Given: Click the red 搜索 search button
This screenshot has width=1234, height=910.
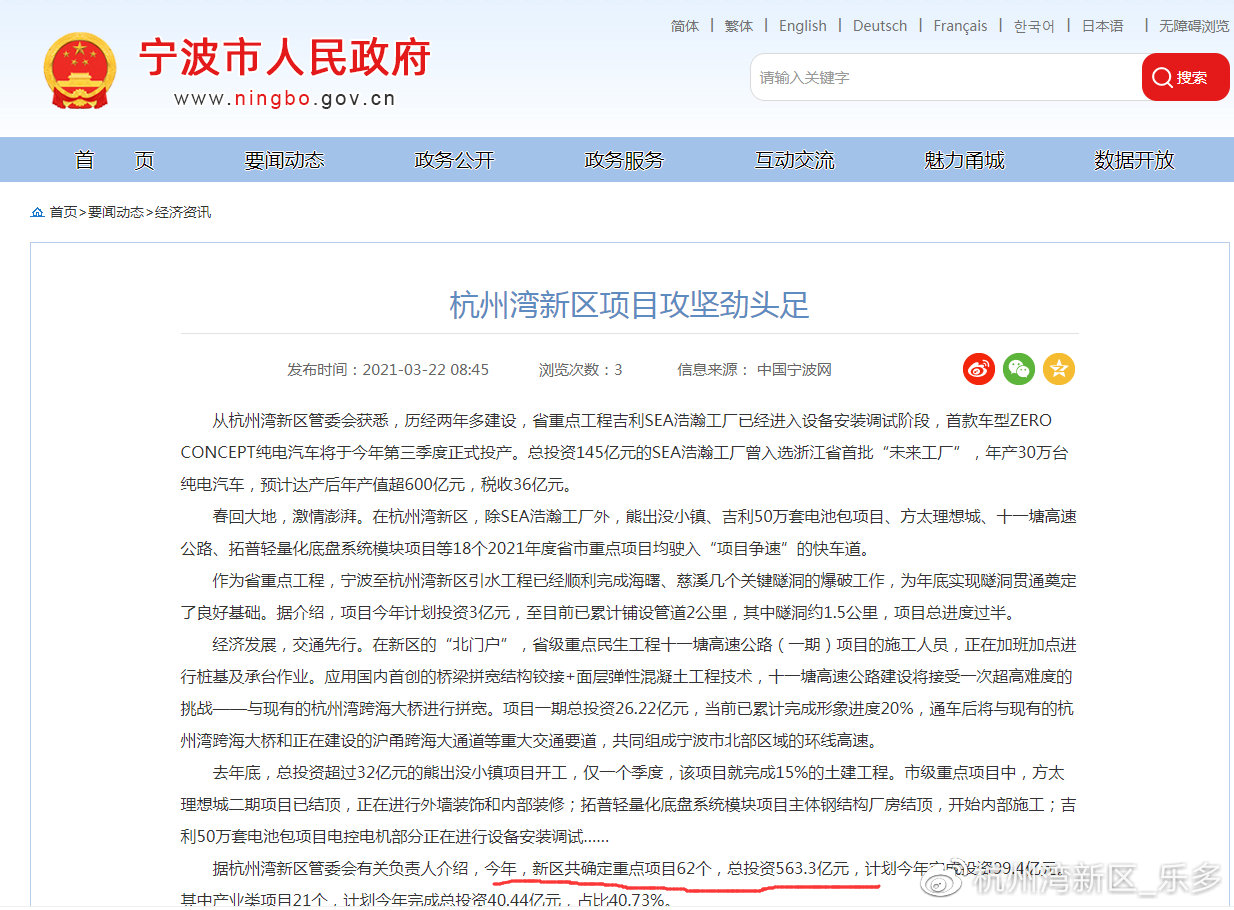Looking at the screenshot, I should (x=1185, y=77).
